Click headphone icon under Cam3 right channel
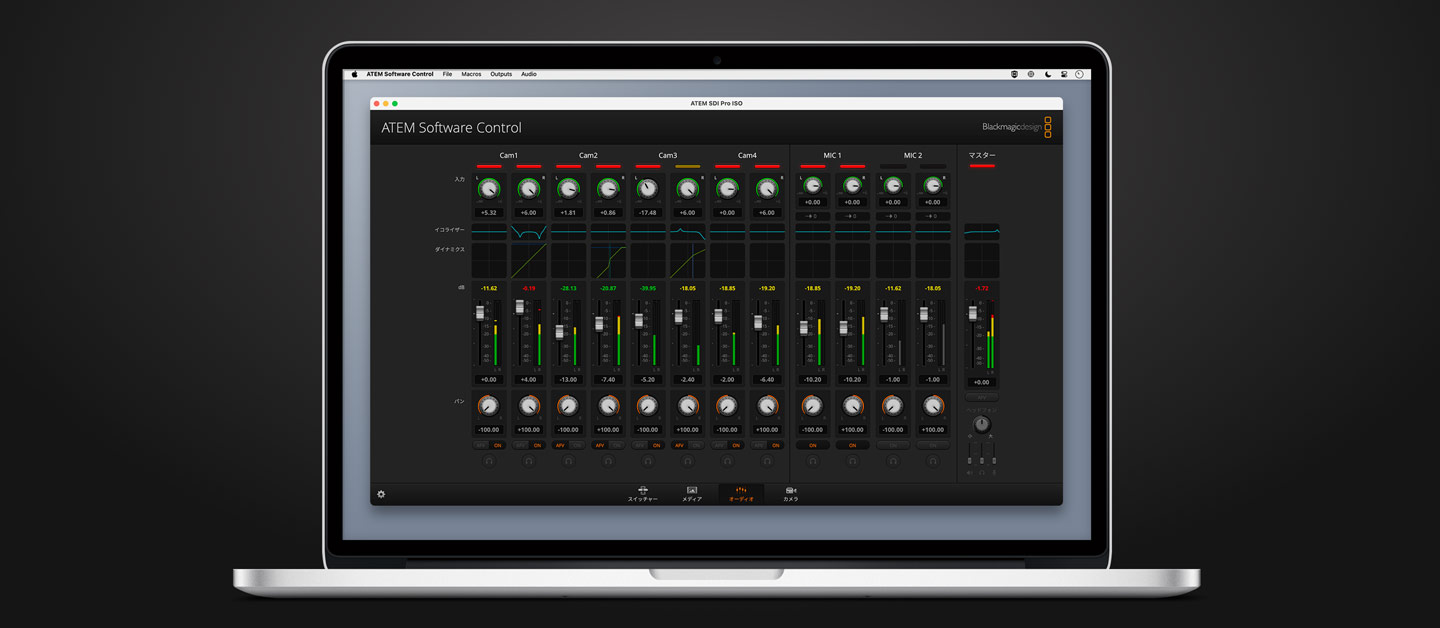Viewport: 1440px width, 628px height. pyautogui.click(x=688, y=461)
